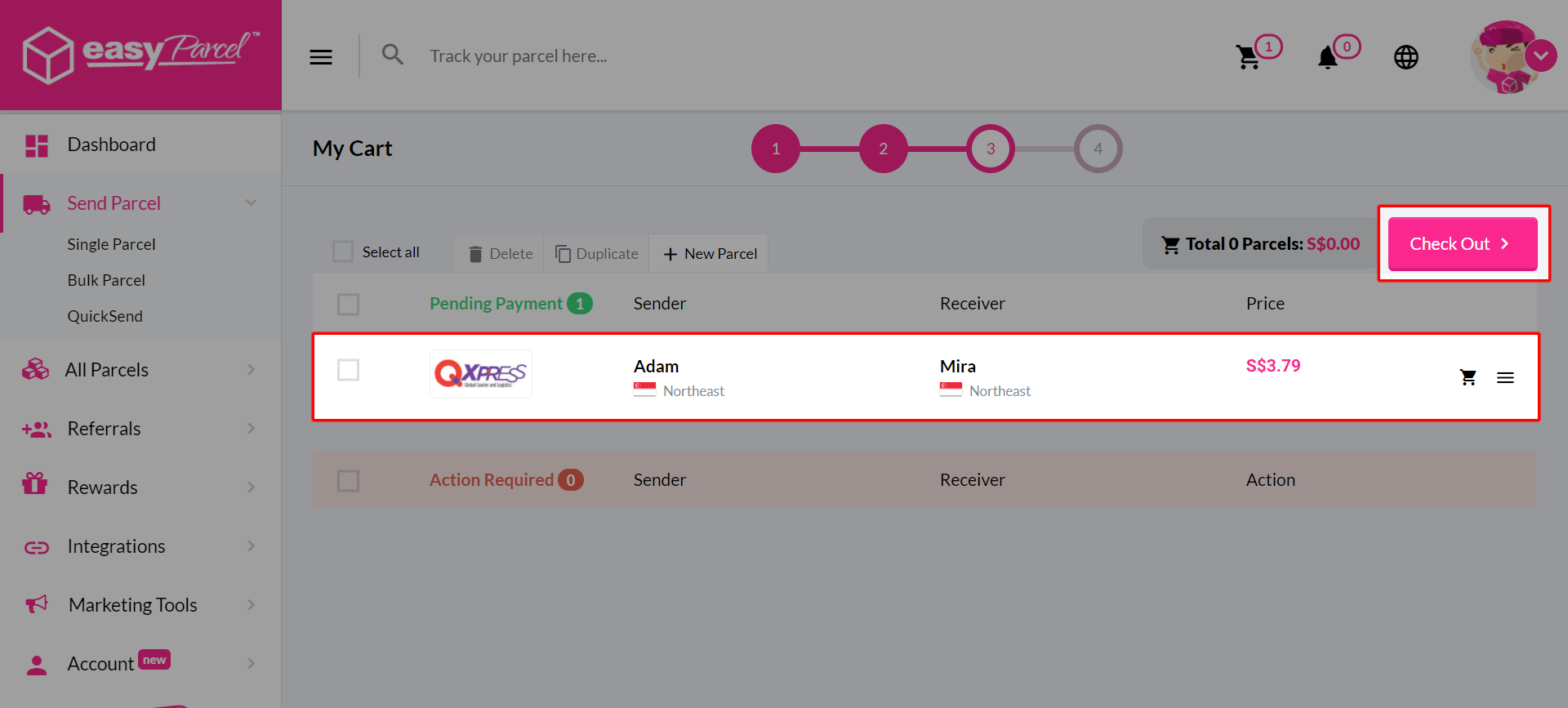Click the cart icon on Adam's parcel row
Viewport: 1568px width, 708px height.
[x=1468, y=377]
